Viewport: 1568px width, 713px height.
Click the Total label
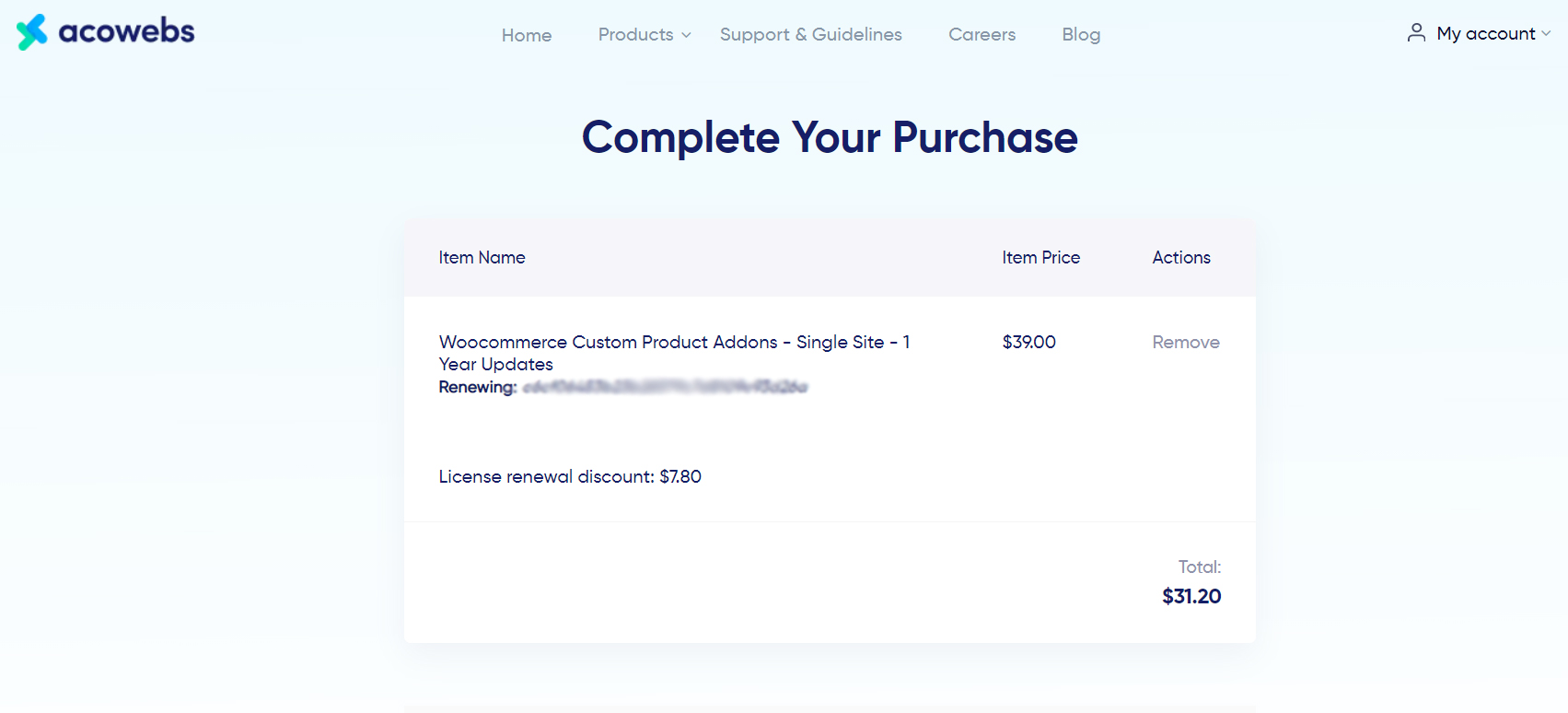pos(1200,567)
